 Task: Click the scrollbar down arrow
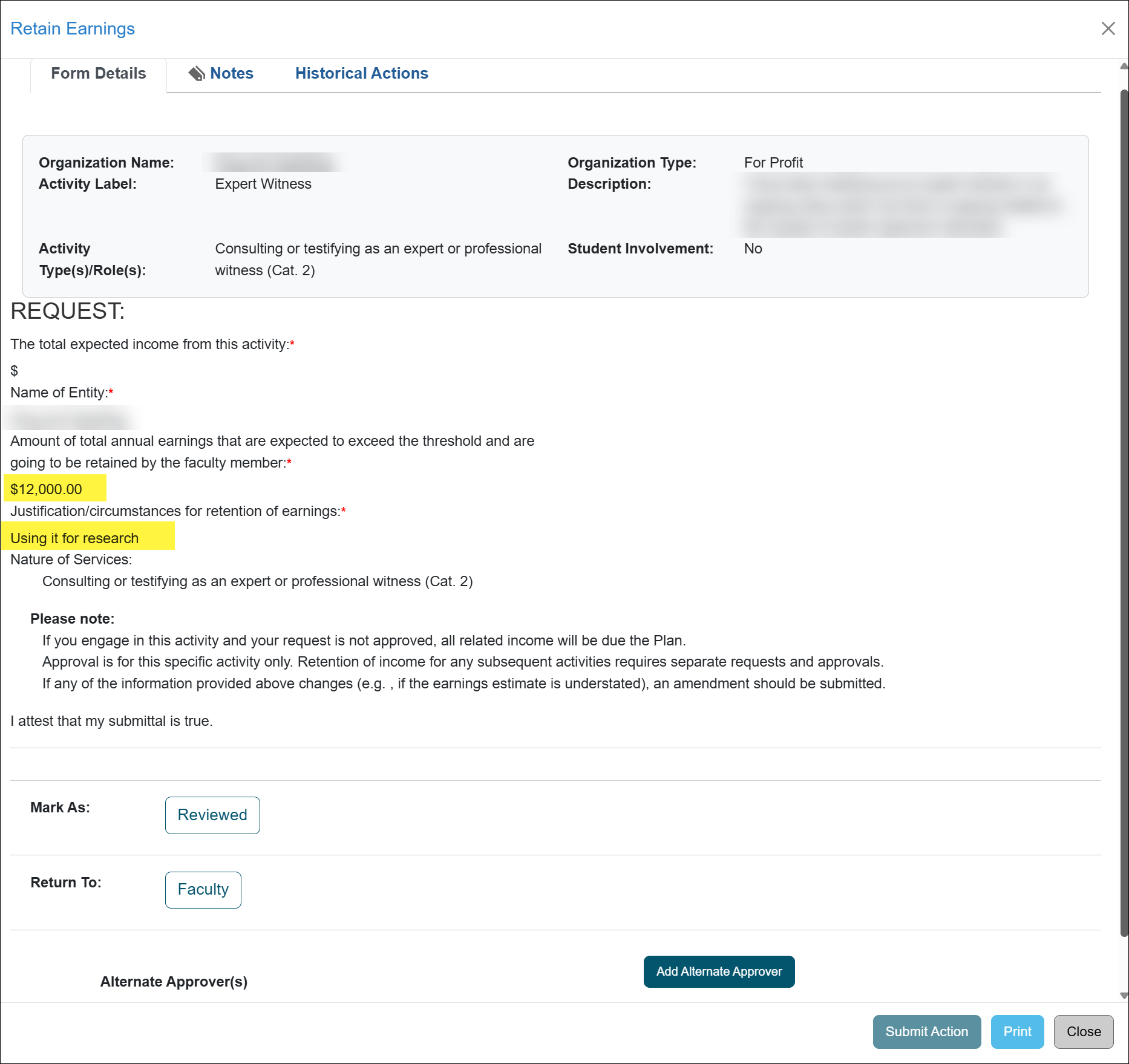click(x=1124, y=995)
